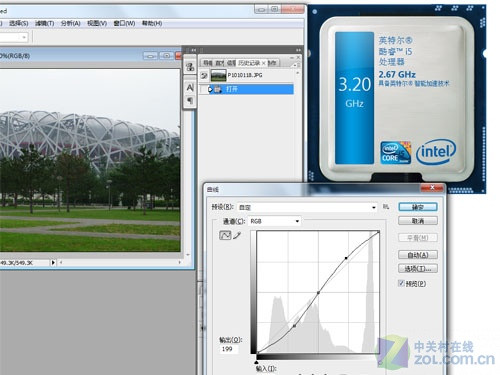The image size is (500, 375).
Task: Click the disabled 平滑(M) smooth button
Action: pyautogui.click(x=418, y=238)
